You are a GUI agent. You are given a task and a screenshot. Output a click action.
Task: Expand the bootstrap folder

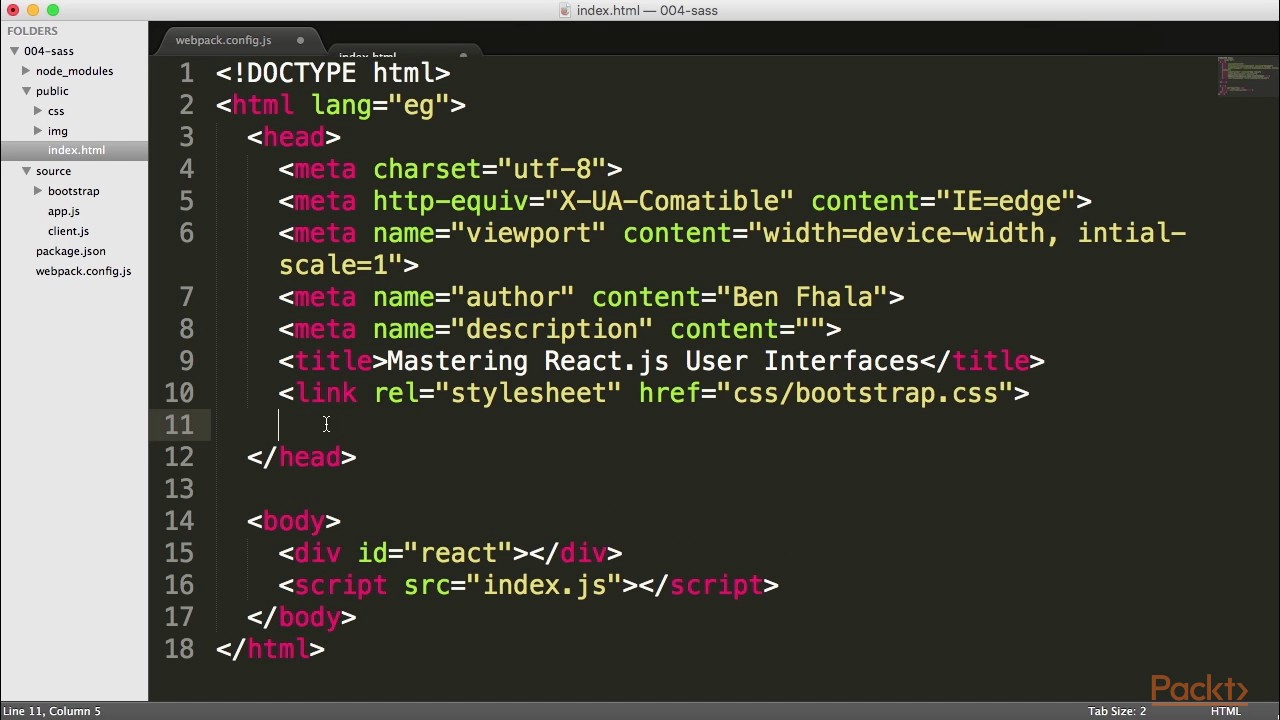click(x=38, y=191)
